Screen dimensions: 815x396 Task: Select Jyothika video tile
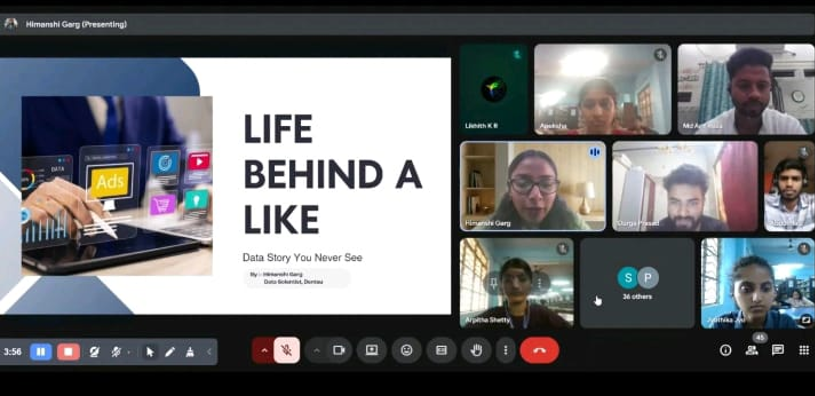pyautogui.click(x=758, y=283)
